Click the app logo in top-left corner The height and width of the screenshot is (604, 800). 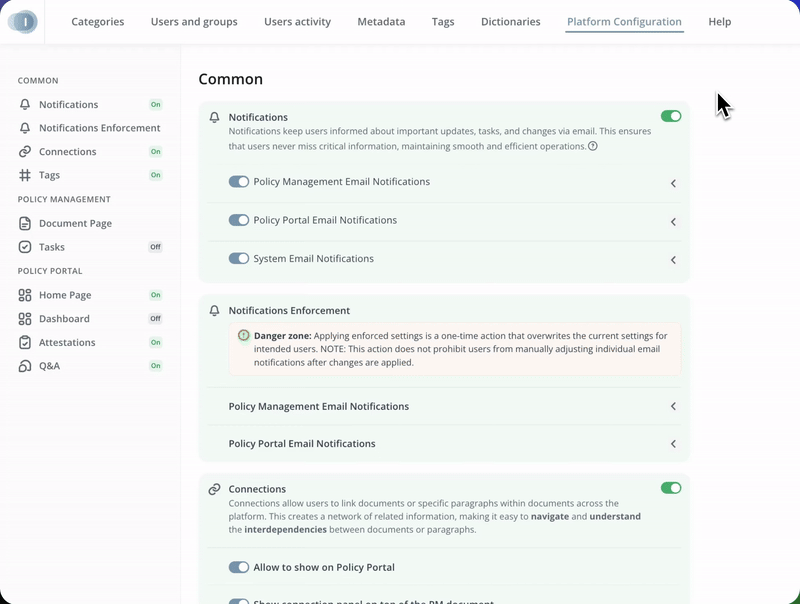[22, 21]
